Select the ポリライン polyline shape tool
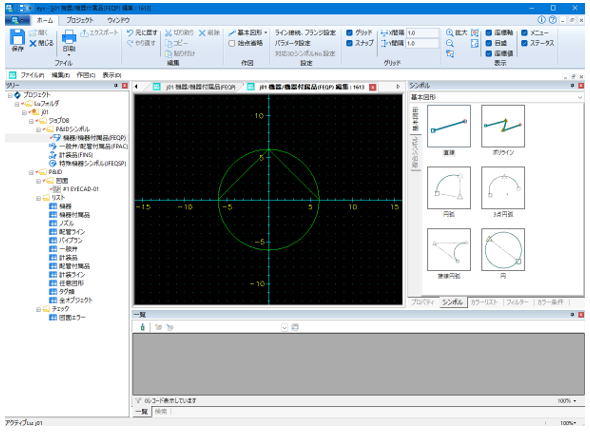 (503, 126)
